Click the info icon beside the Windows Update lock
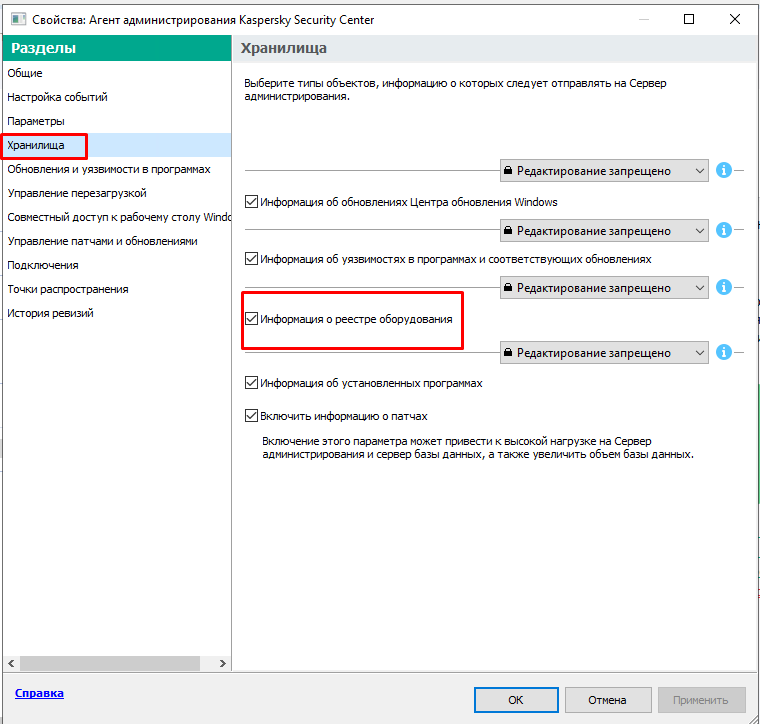Viewport: 760px width, 724px height. click(724, 171)
